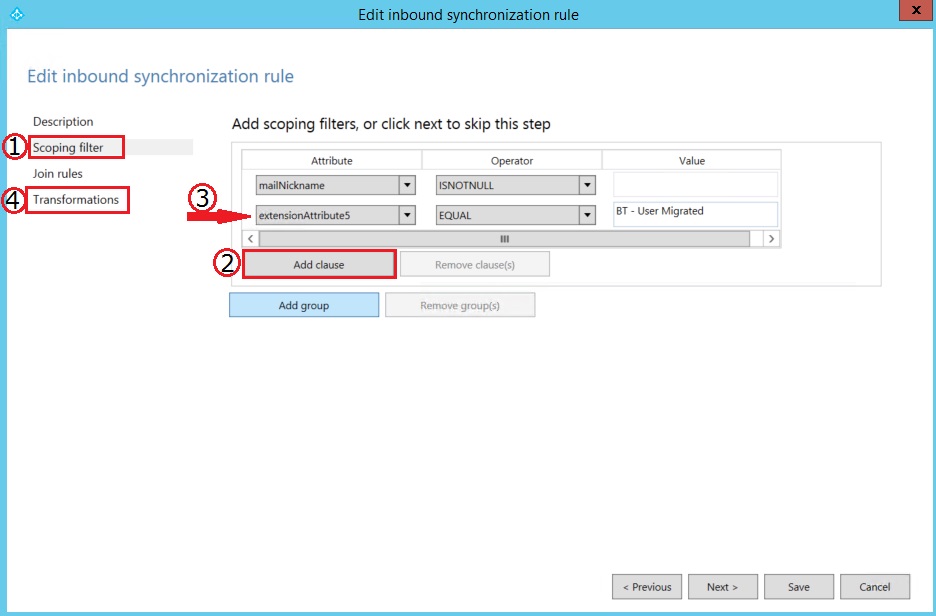Open the ISNOTNULL operator dropdown

587,185
